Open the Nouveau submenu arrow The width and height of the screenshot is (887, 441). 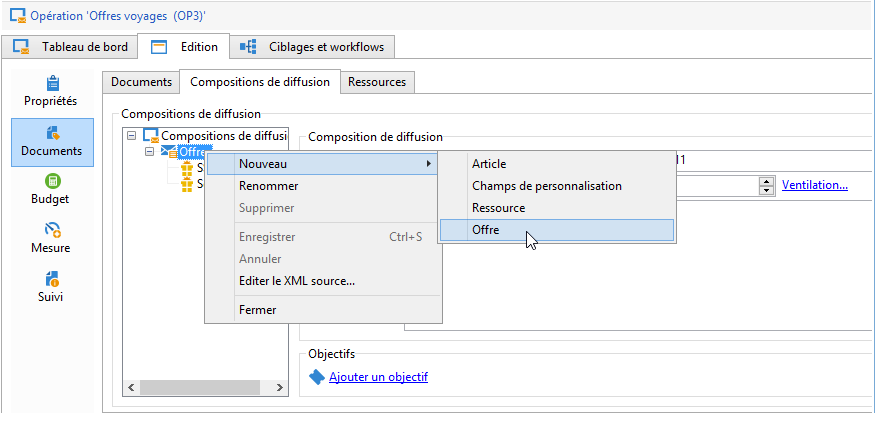pos(429,163)
